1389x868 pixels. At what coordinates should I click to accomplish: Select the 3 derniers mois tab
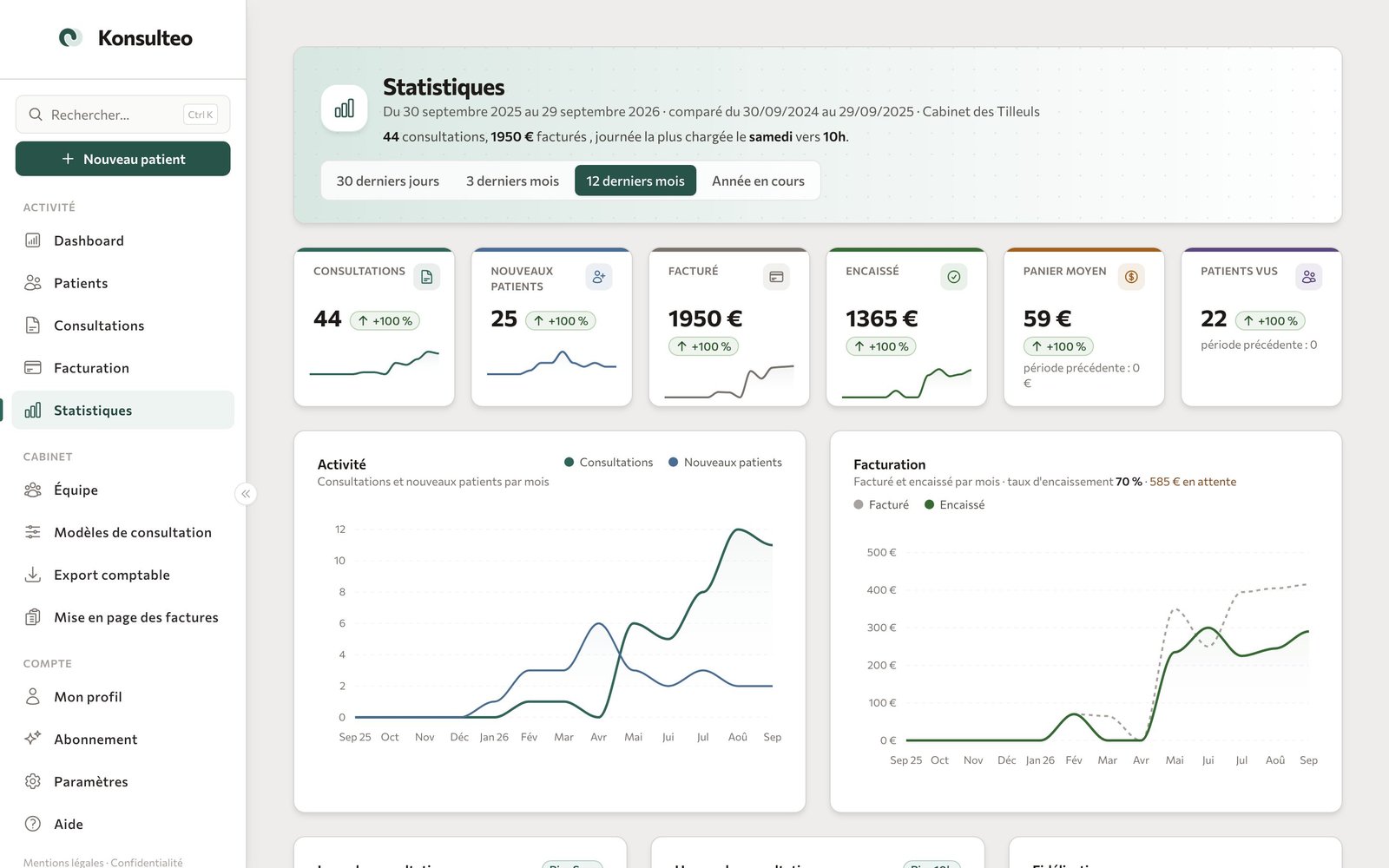click(x=512, y=181)
